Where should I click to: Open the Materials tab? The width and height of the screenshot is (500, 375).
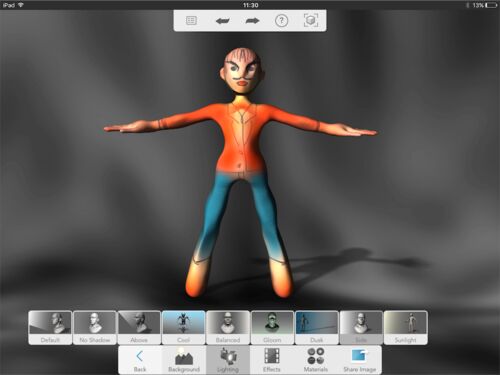coord(315,360)
